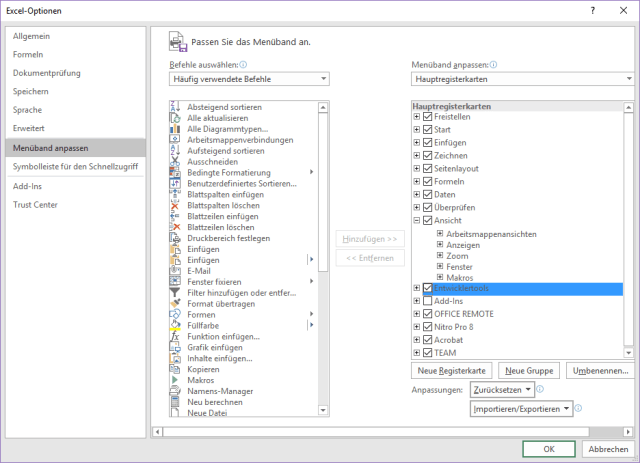Open the Formeln options category
640x463 pixels.
28,54
